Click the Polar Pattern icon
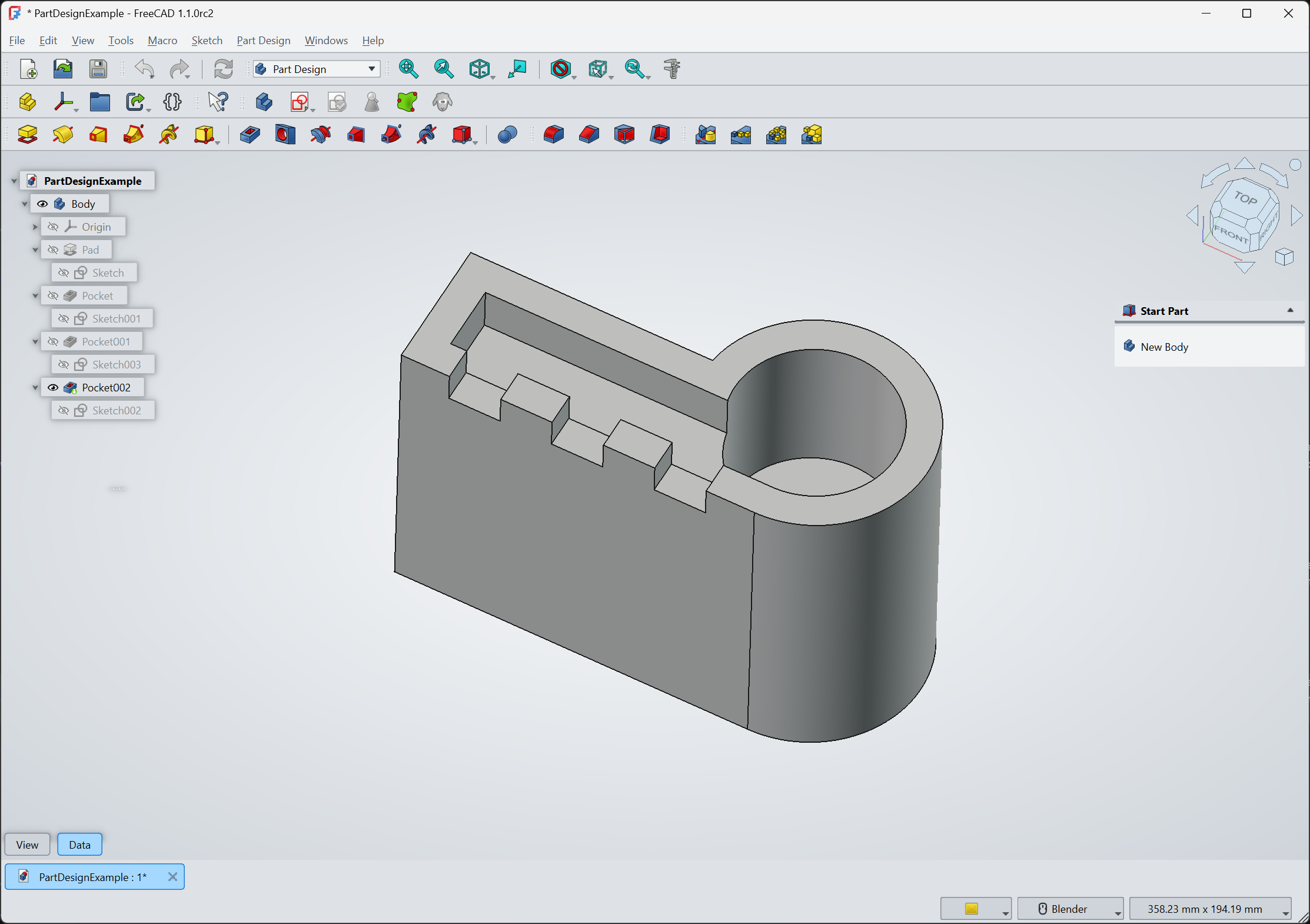Screen dimensions: 1310x924 point(776,135)
